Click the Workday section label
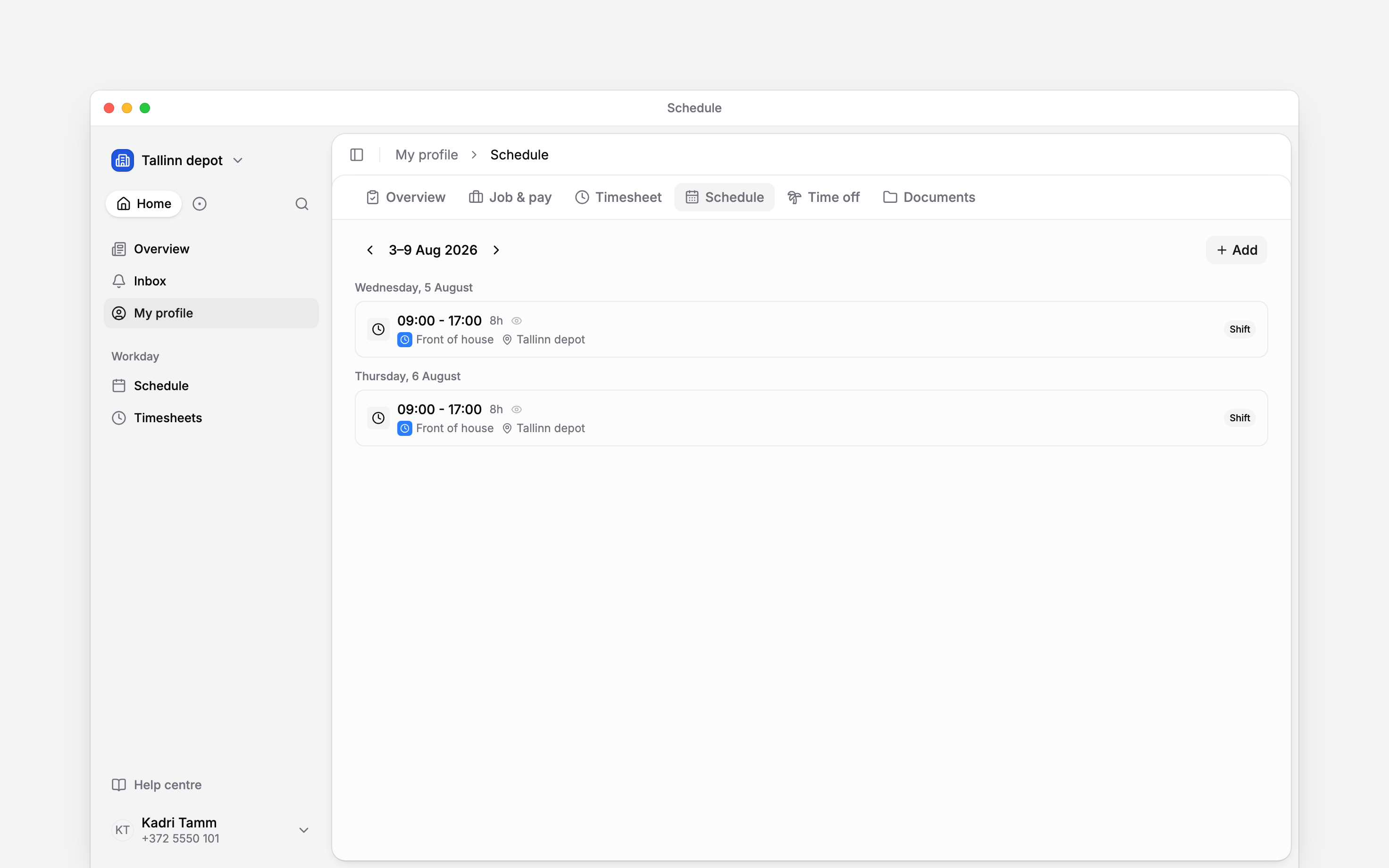 (x=135, y=357)
